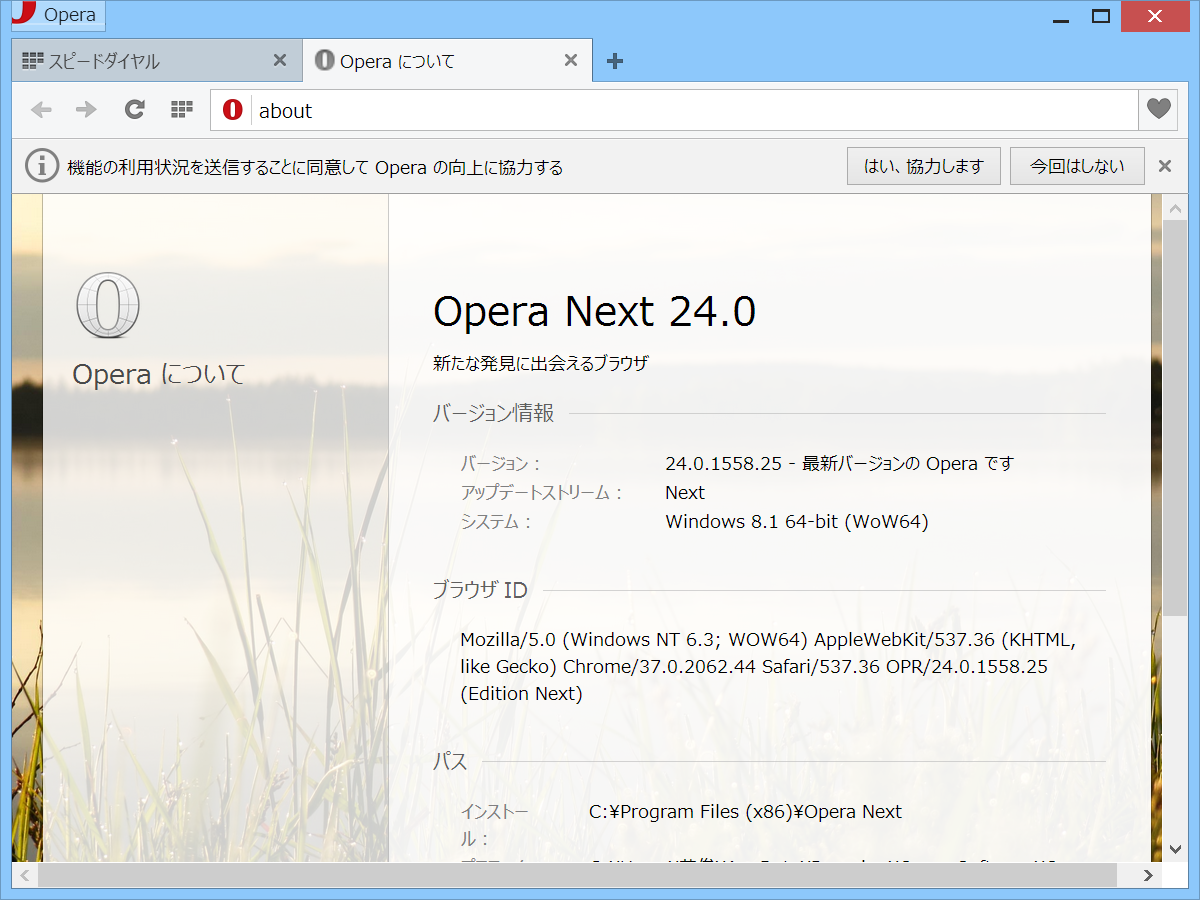Dismiss the notification bar with its x
This screenshot has height=900, width=1200.
tap(1164, 166)
